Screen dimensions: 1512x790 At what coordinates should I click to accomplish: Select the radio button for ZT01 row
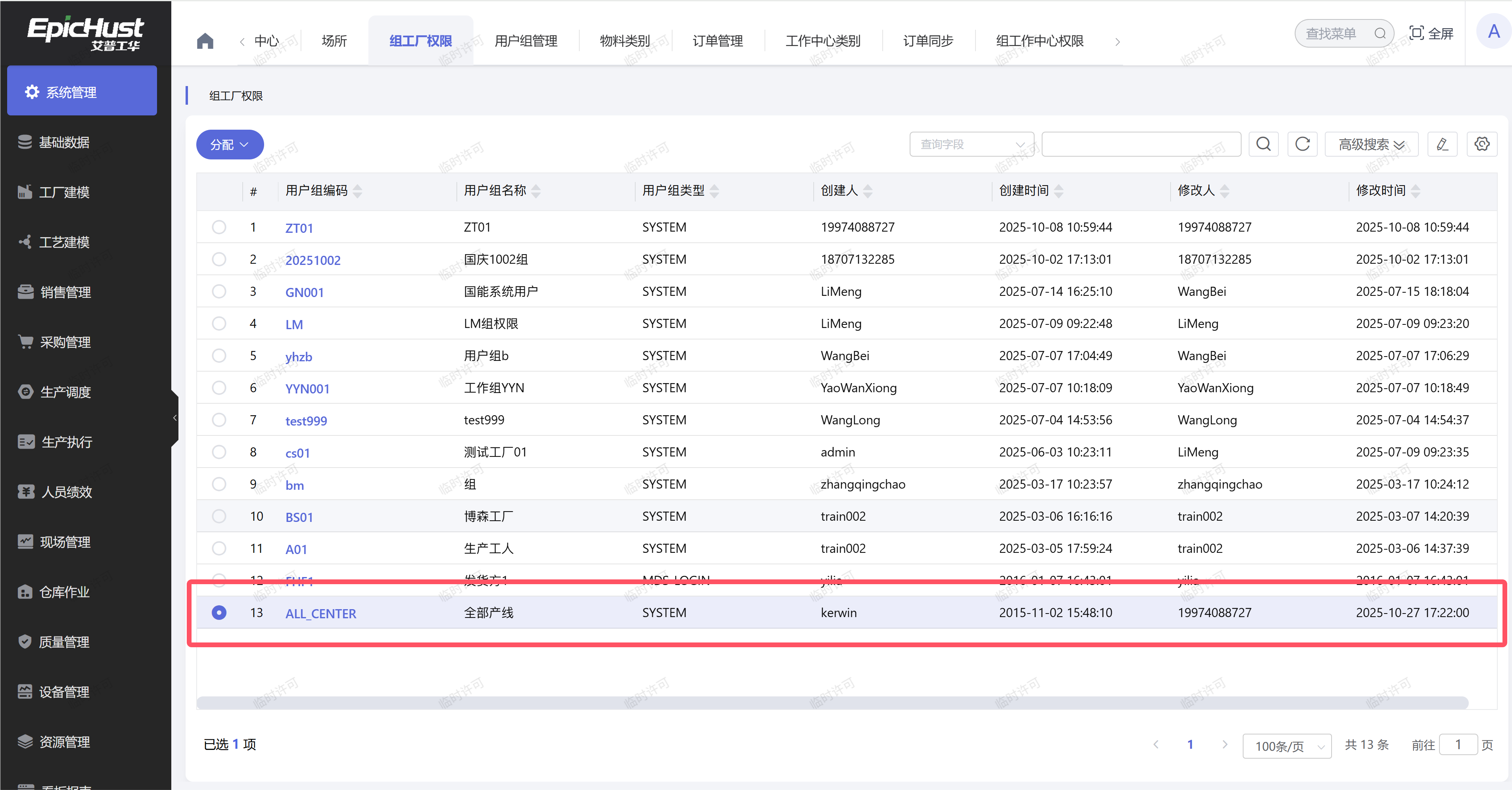(219, 227)
